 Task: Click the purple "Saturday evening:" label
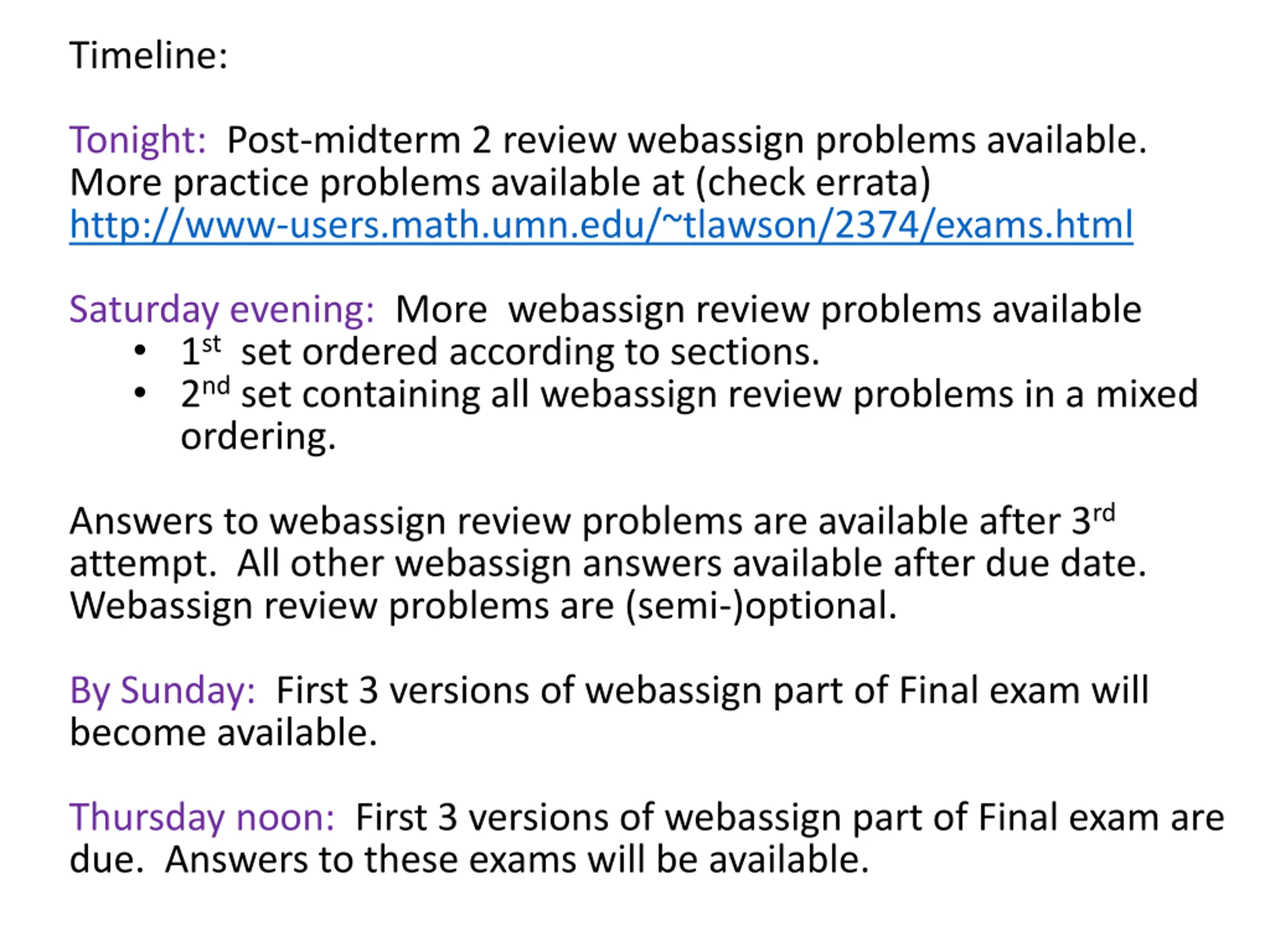coord(222,310)
